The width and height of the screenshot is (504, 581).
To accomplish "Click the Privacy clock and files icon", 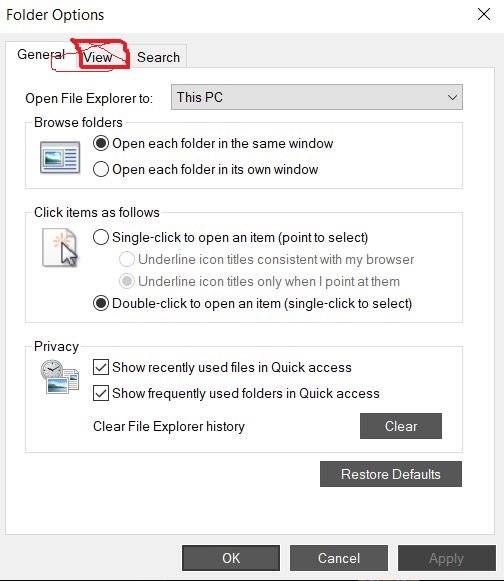I will (x=60, y=377).
